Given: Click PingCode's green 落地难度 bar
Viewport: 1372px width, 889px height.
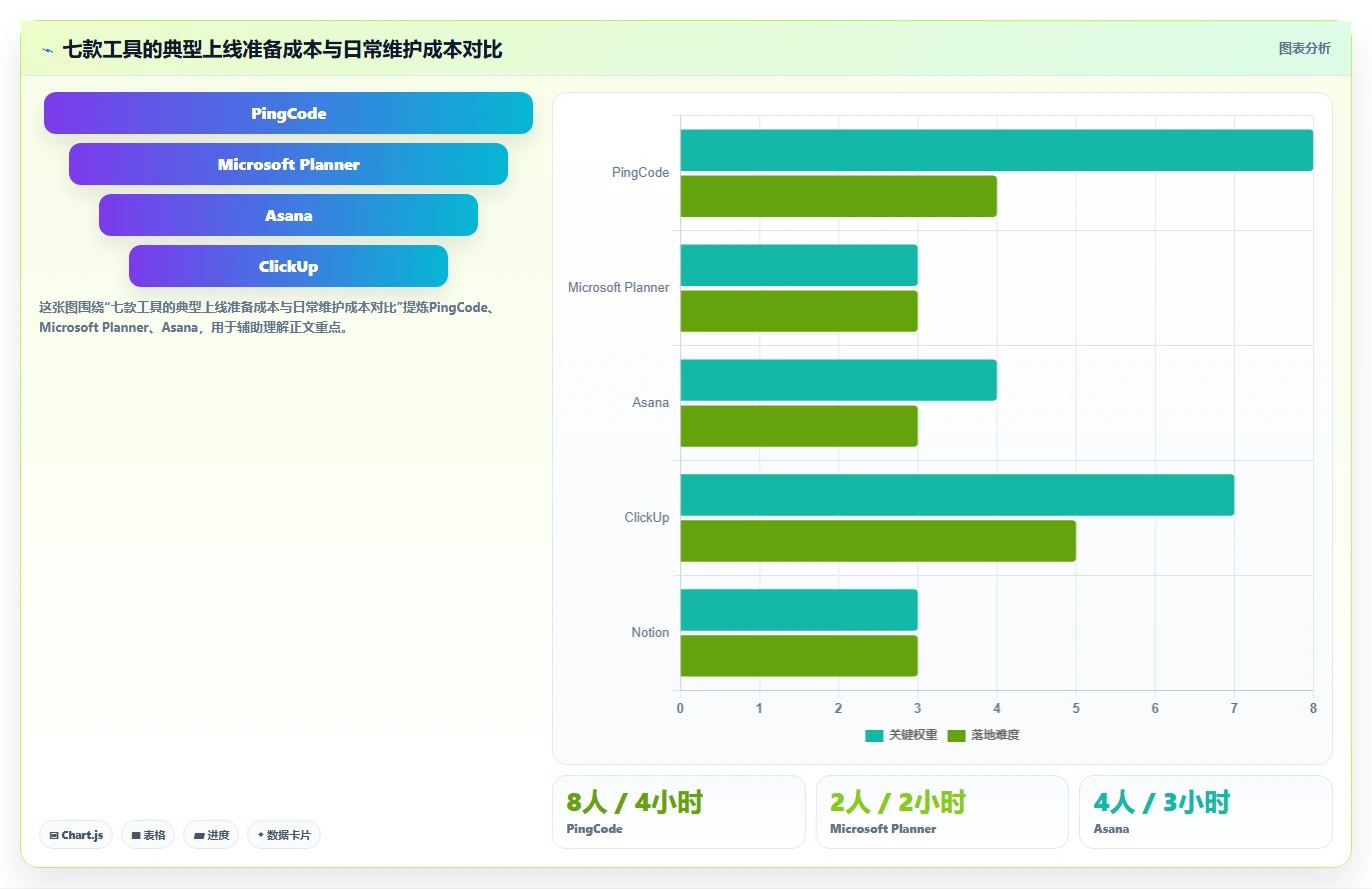Looking at the screenshot, I should (839, 196).
